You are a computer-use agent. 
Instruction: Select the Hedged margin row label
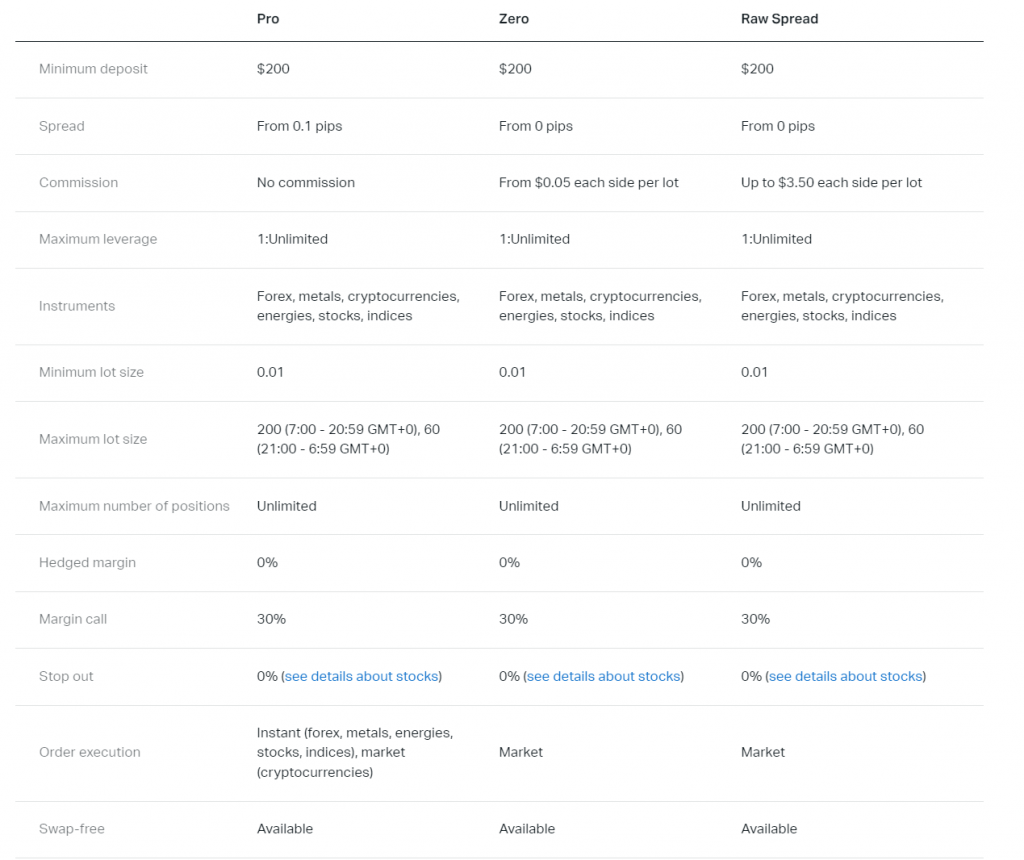point(88,563)
